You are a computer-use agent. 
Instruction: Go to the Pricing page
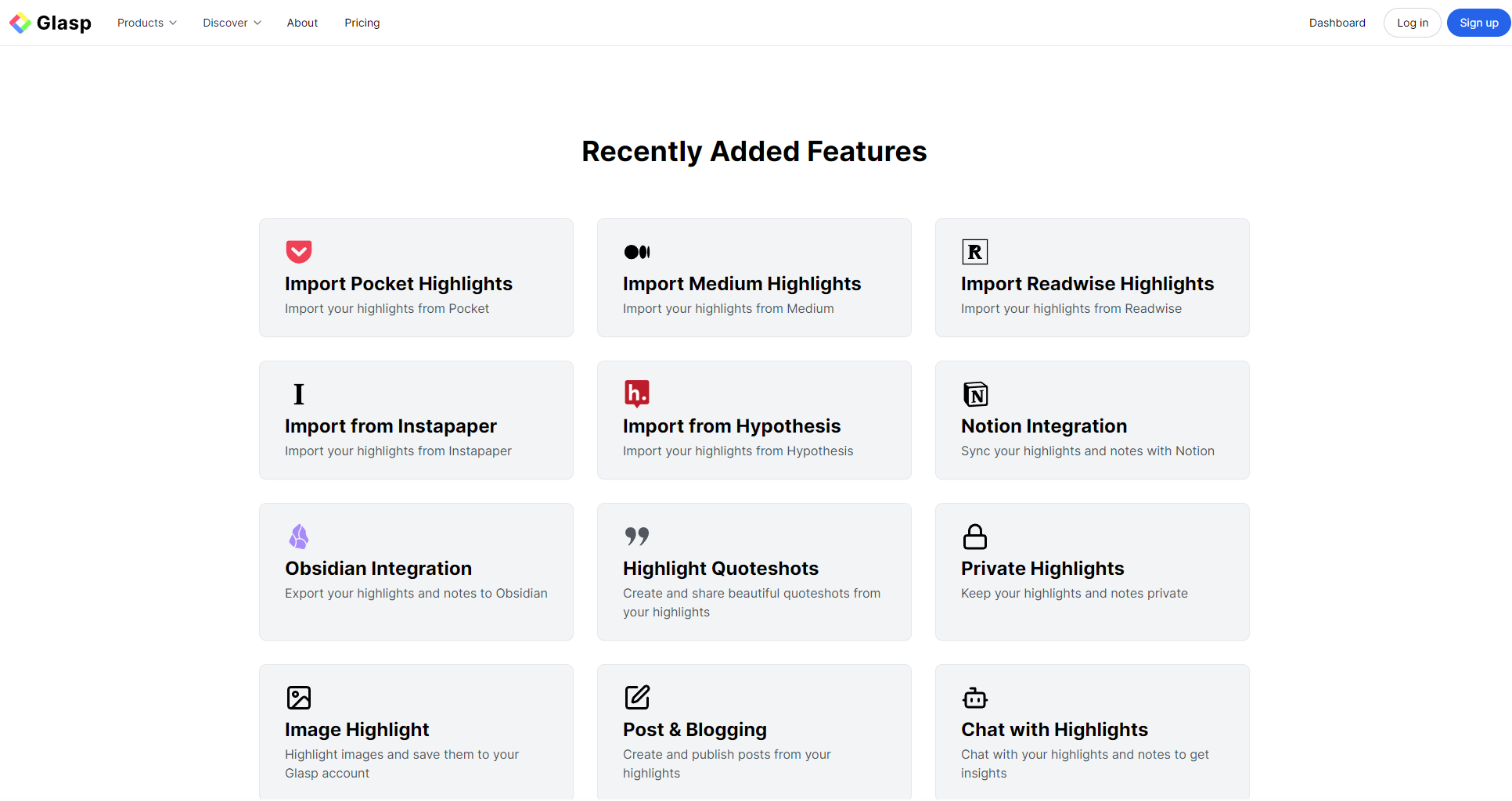[x=362, y=23]
